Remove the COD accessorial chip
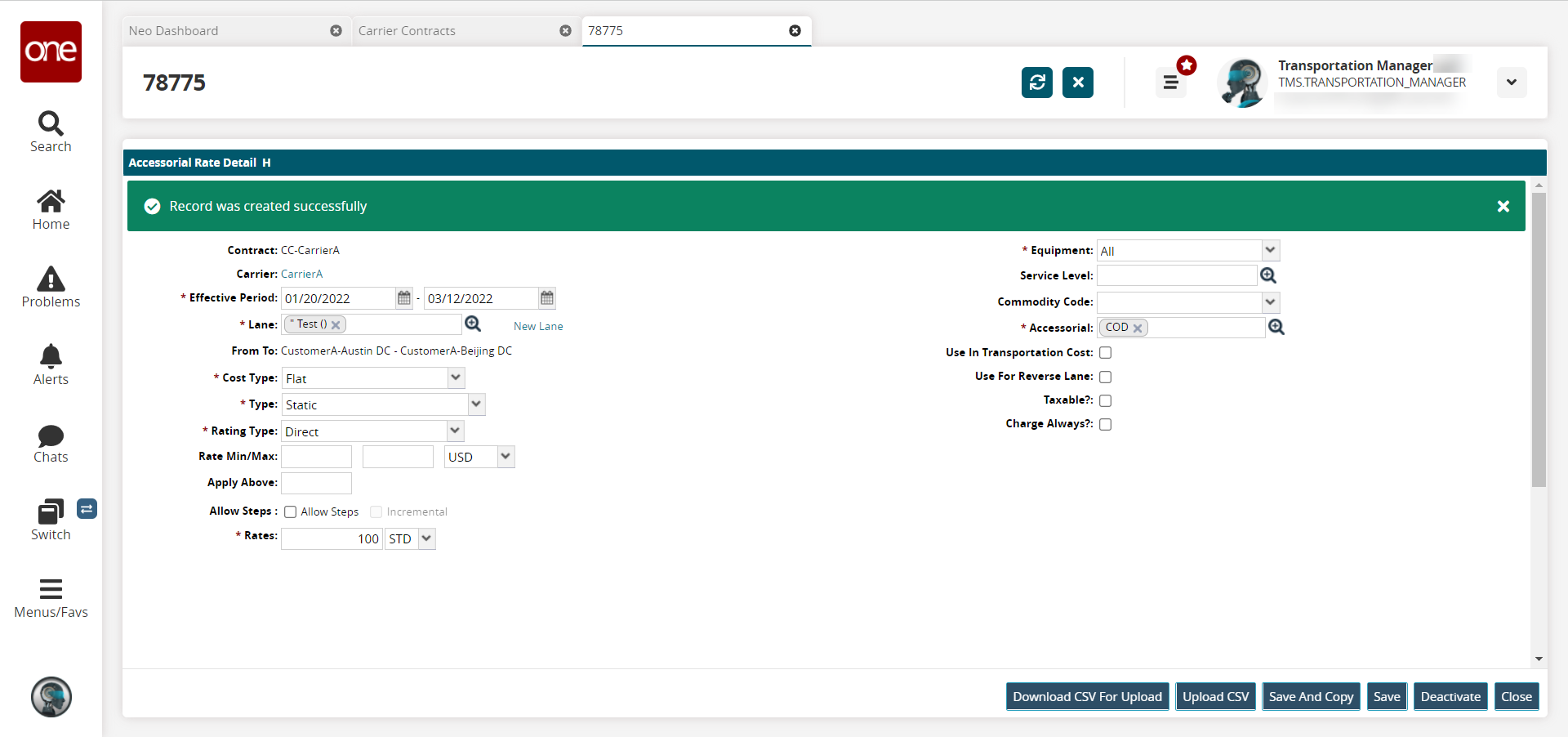Screen dimensions: 1568x737 pyautogui.click(x=1138, y=328)
